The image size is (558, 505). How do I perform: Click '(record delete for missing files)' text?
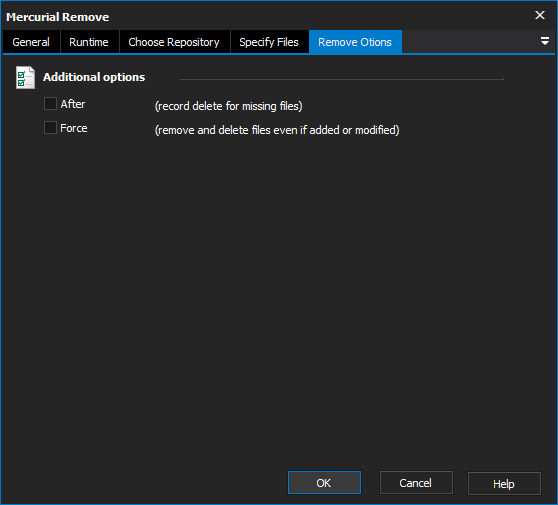pos(228,106)
